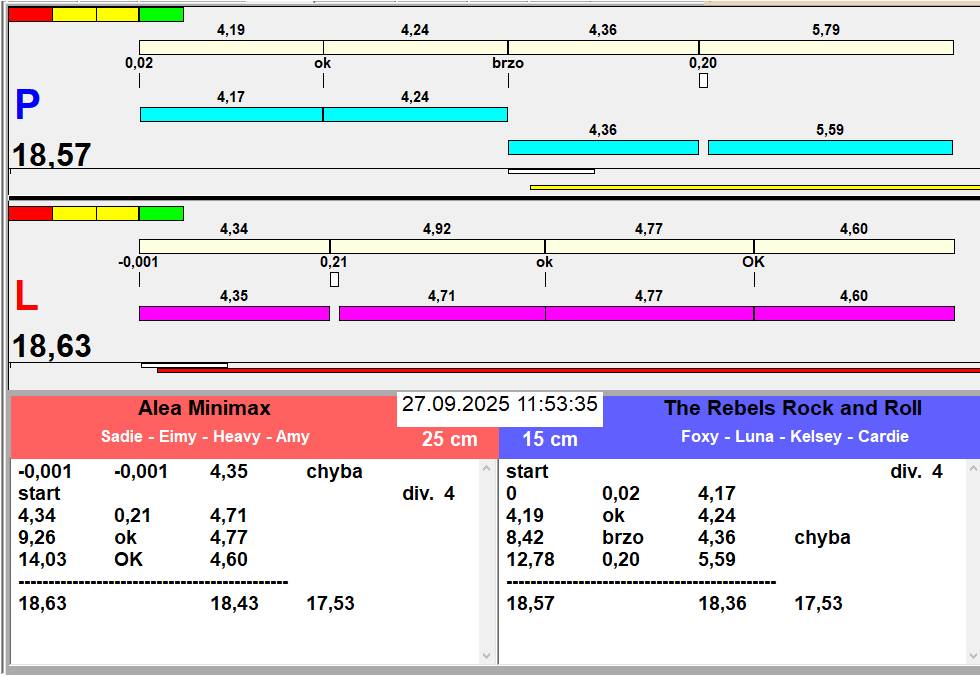
Task: Select the 8,42 brzo row in Rebels list
Action: click(x=732, y=537)
